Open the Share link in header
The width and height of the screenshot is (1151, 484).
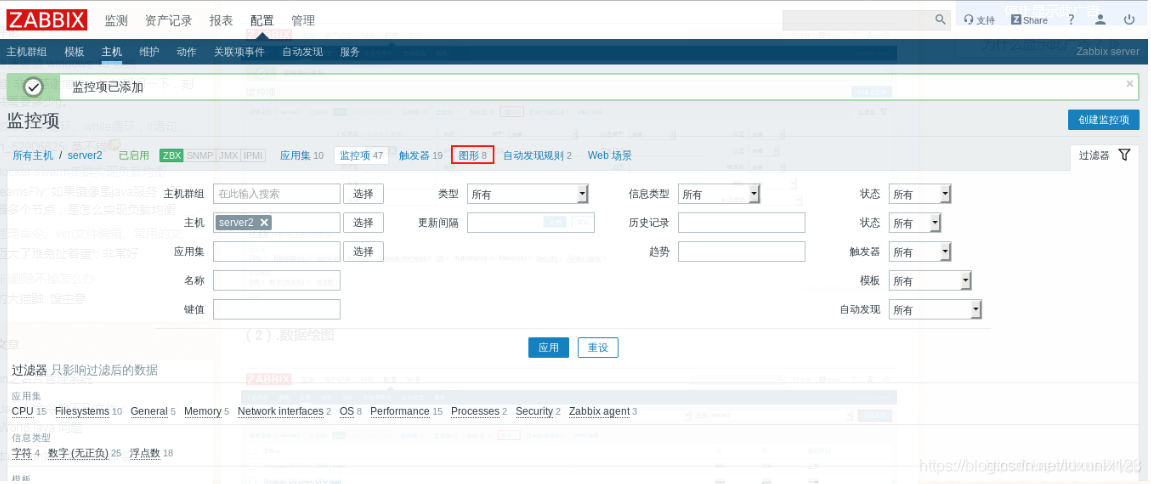point(1029,21)
